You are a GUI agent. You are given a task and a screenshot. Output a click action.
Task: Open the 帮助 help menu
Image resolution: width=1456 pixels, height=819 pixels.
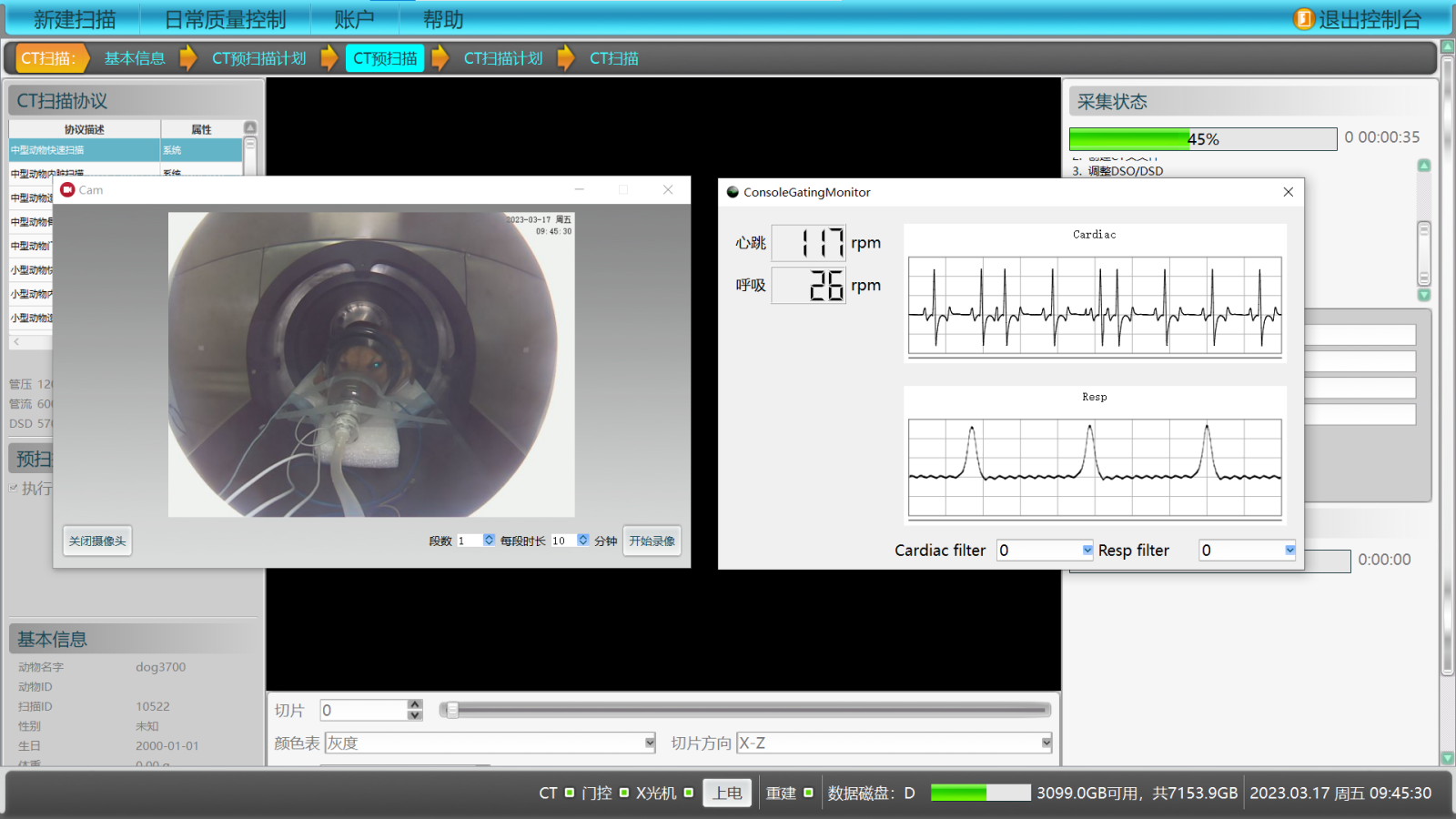(x=443, y=20)
